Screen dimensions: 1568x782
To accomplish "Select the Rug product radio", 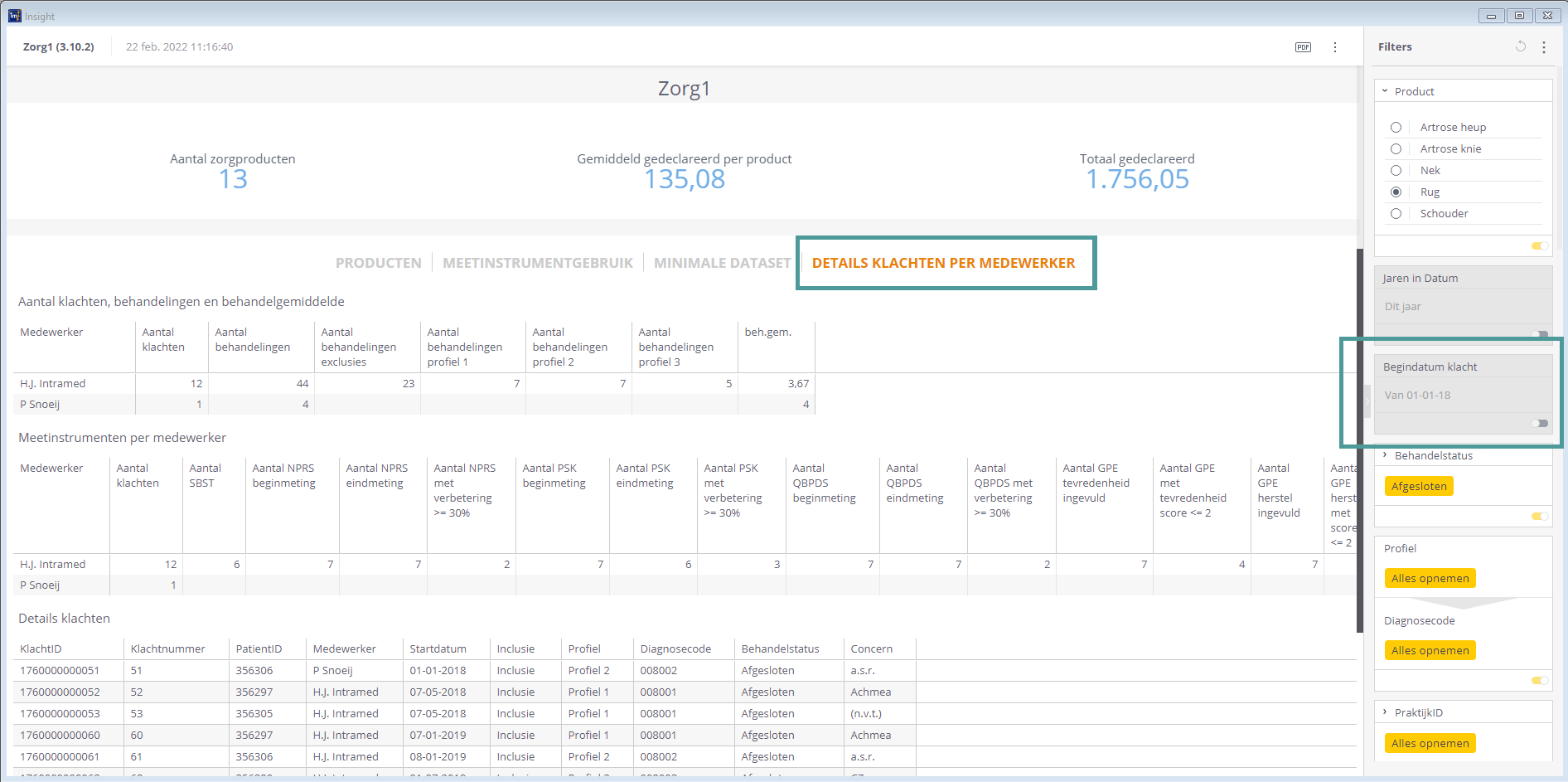I will [1396, 192].
